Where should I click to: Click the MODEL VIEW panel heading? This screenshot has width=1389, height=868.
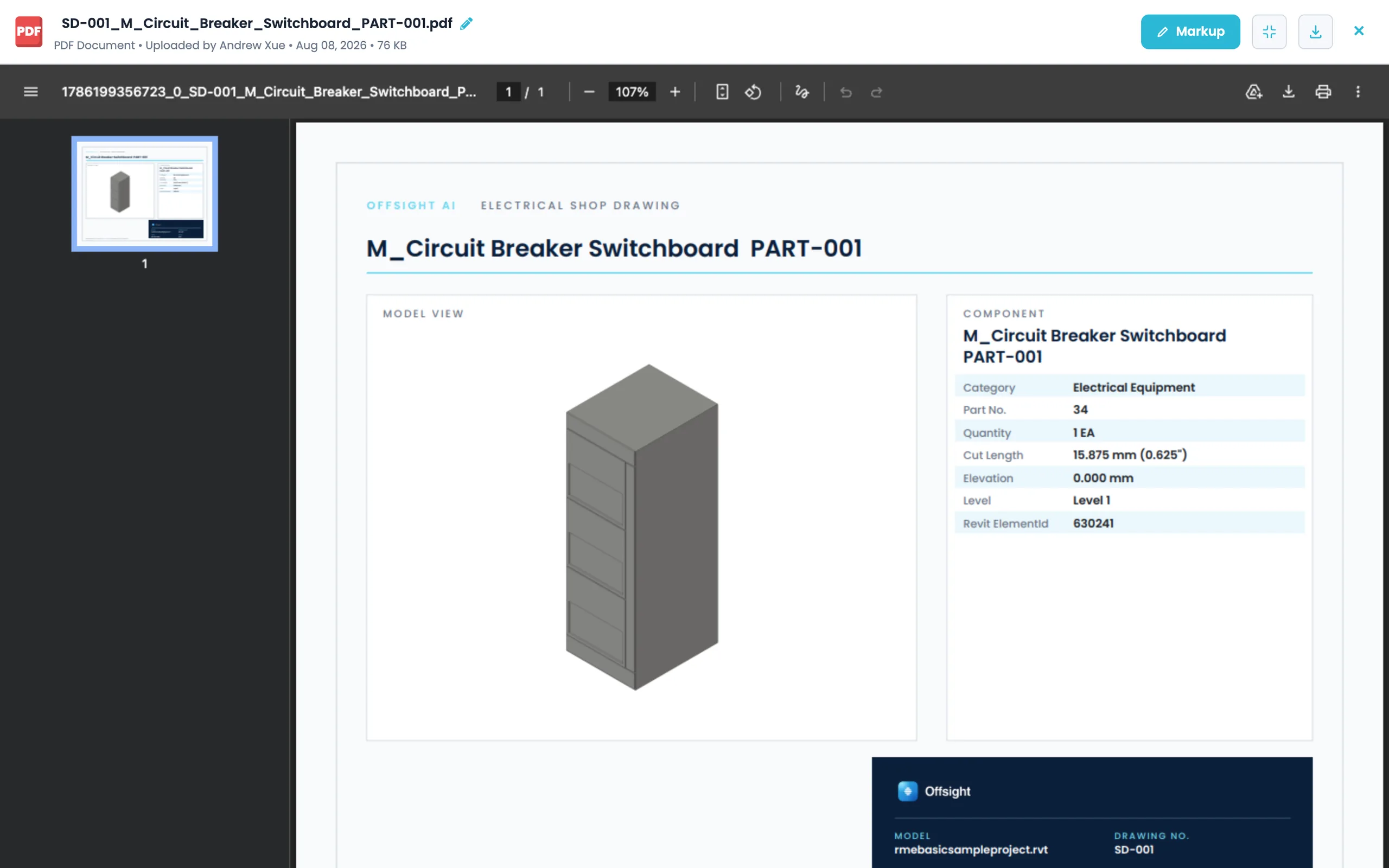423,314
